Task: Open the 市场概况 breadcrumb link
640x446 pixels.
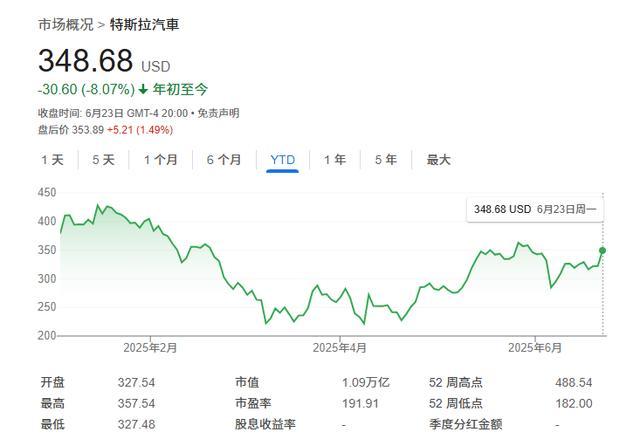Action: pyautogui.click(x=66, y=24)
